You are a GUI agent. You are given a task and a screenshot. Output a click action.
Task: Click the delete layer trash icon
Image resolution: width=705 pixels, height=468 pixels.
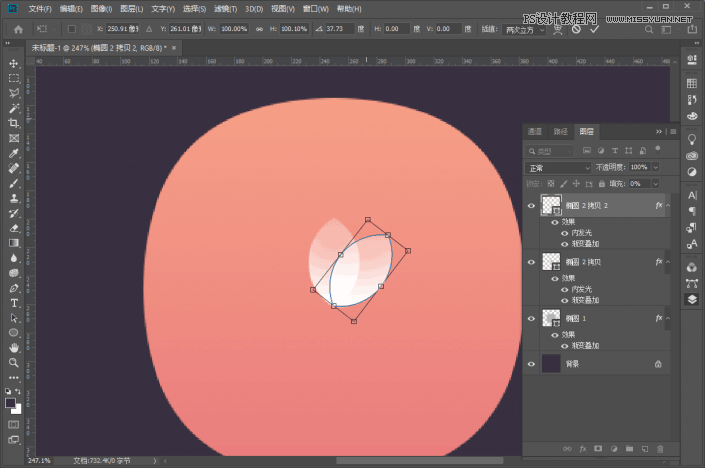tap(660, 447)
